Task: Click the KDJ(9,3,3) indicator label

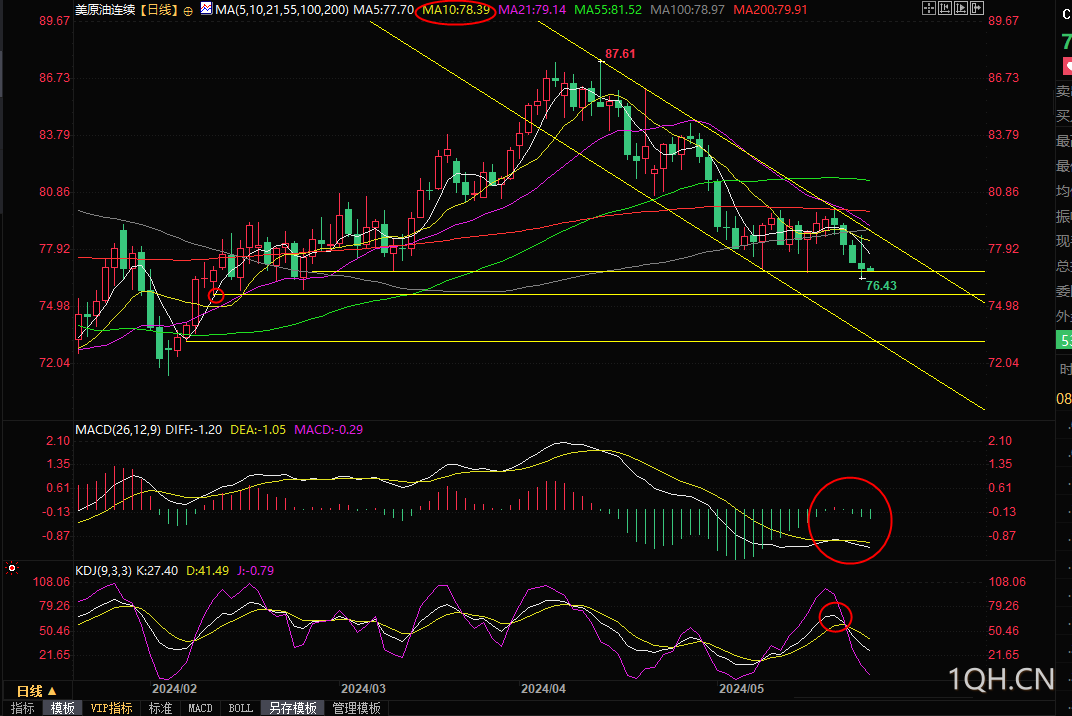Action: [x=103, y=570]
